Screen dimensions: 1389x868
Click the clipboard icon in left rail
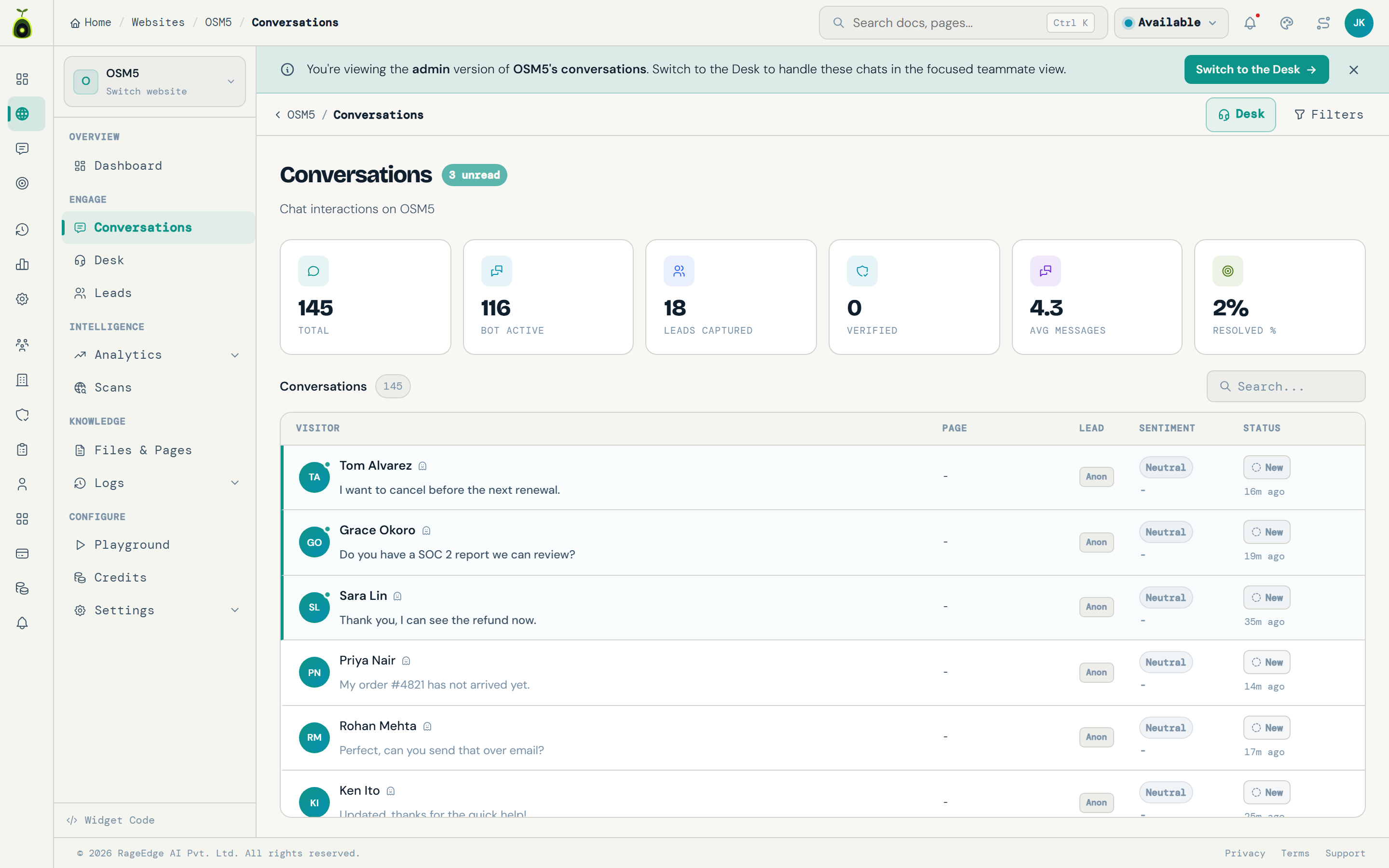click(22, 449)
